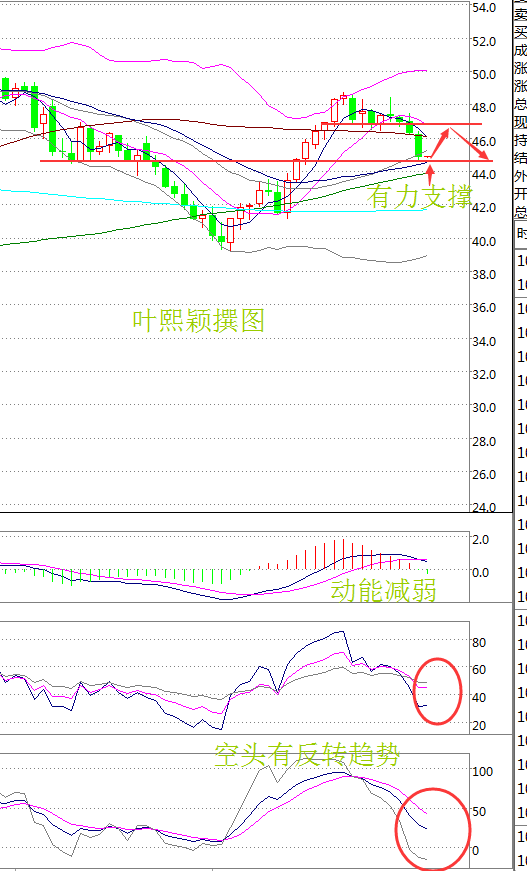Click the 结 row in quote panel

click(x=521, y=158)
